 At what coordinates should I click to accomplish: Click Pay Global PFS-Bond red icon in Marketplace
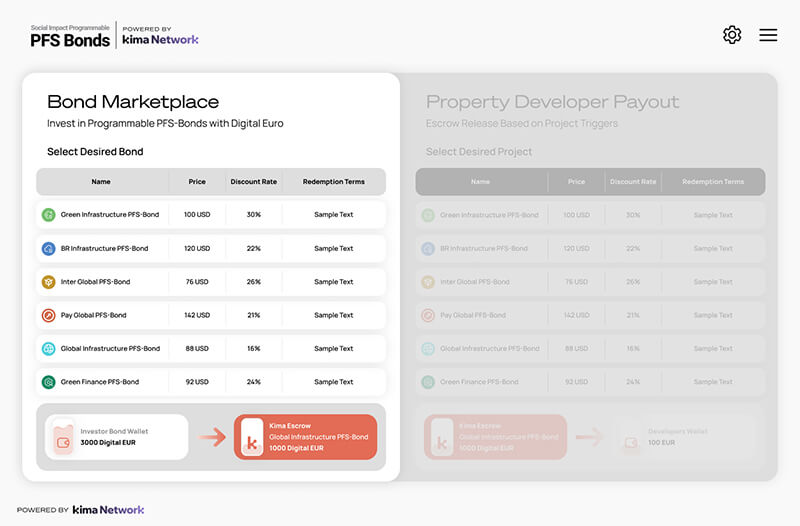click(48, 315)
